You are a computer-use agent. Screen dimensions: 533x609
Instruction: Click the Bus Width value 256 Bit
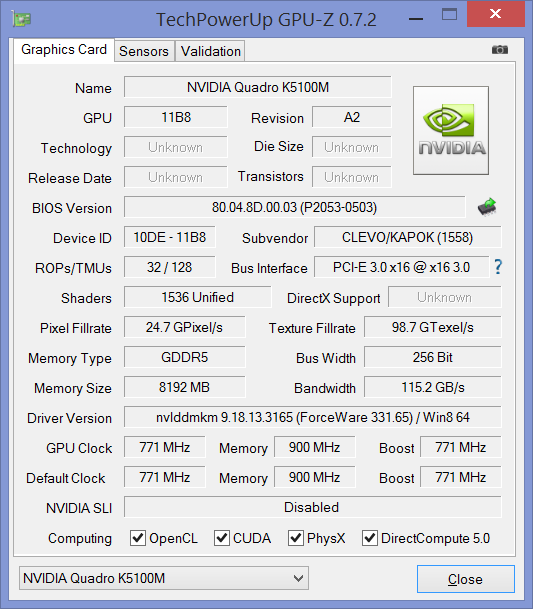pyautogui.click(x=433, y=357)
